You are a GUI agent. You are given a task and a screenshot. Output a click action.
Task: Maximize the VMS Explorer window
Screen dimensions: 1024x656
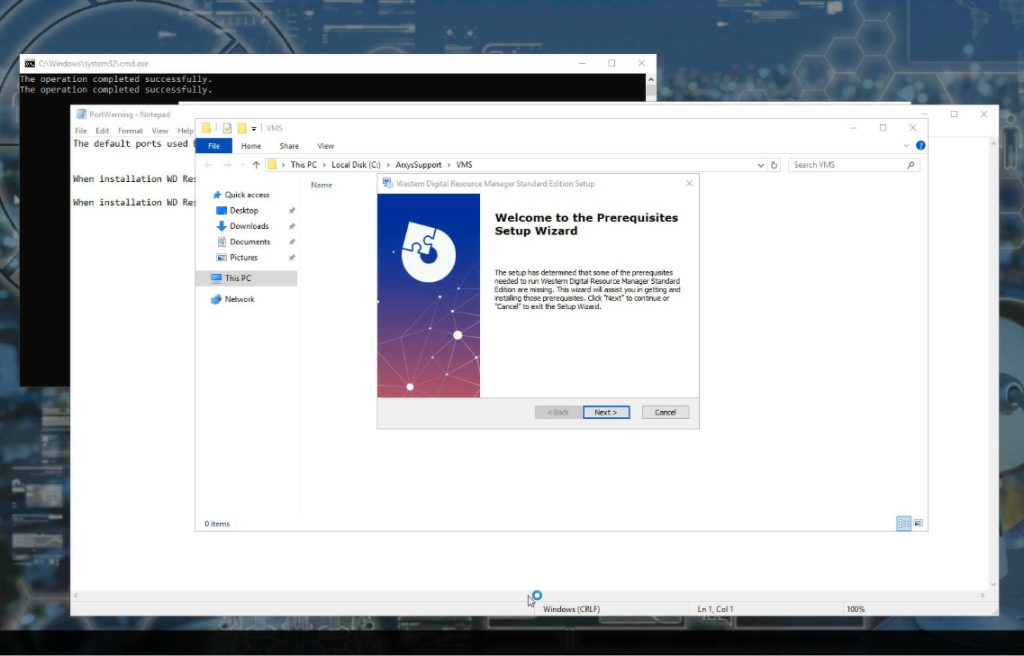point(883,128)
